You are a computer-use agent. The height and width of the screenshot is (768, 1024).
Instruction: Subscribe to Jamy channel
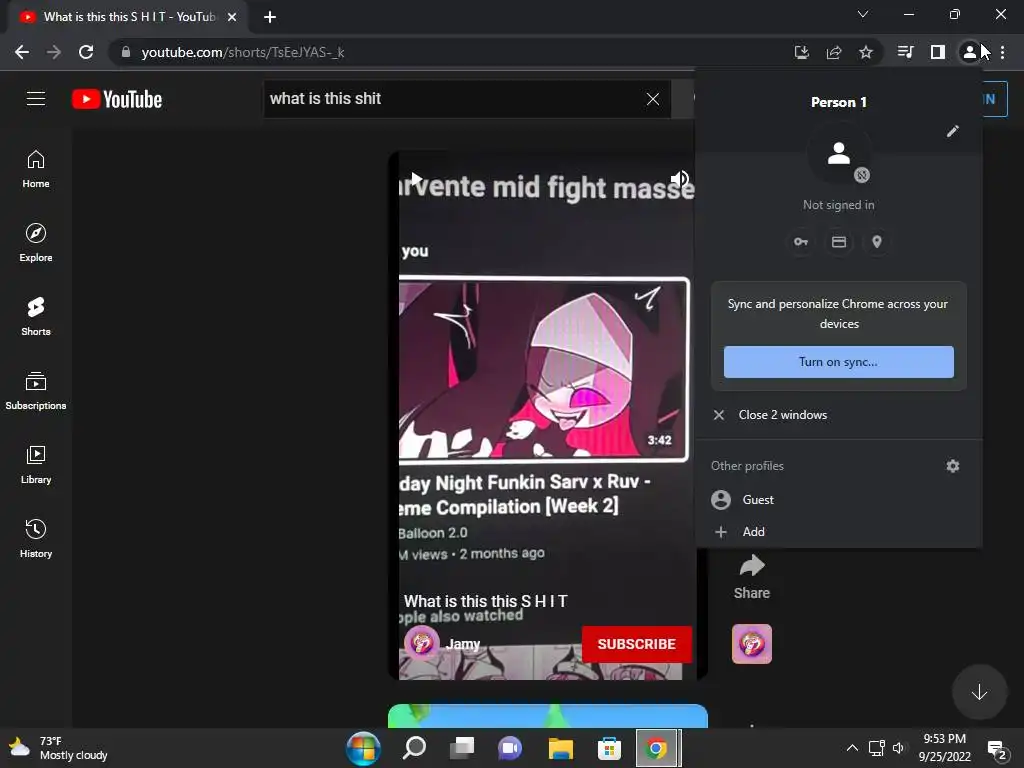click(636, 644)
